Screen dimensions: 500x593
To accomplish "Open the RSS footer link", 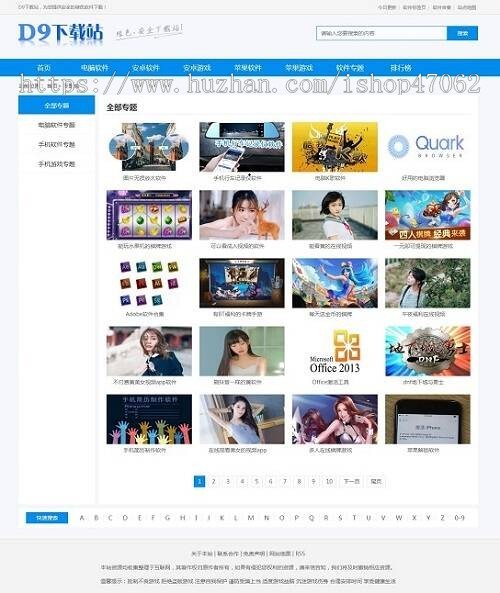I will (300, 554).
